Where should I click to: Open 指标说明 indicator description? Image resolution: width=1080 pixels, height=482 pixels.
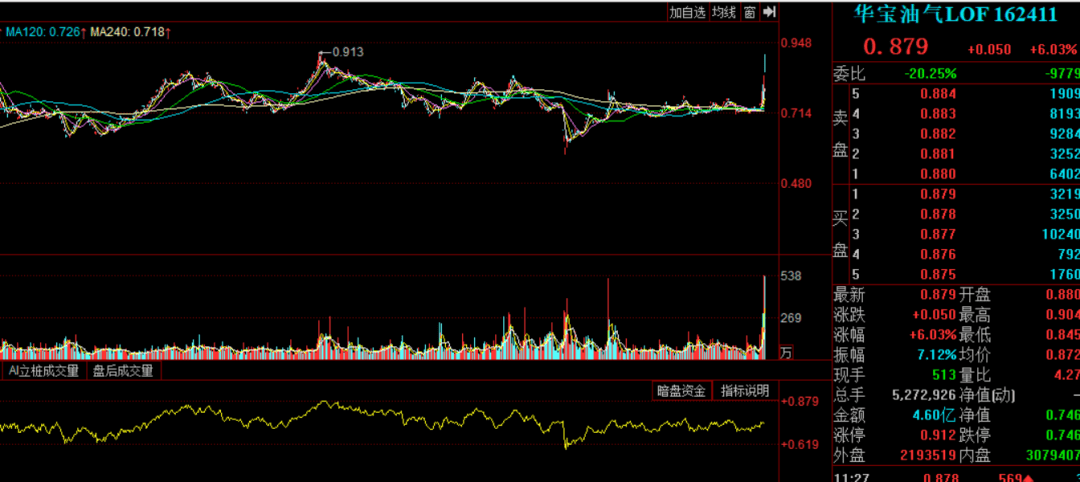(x=745, y=391)
